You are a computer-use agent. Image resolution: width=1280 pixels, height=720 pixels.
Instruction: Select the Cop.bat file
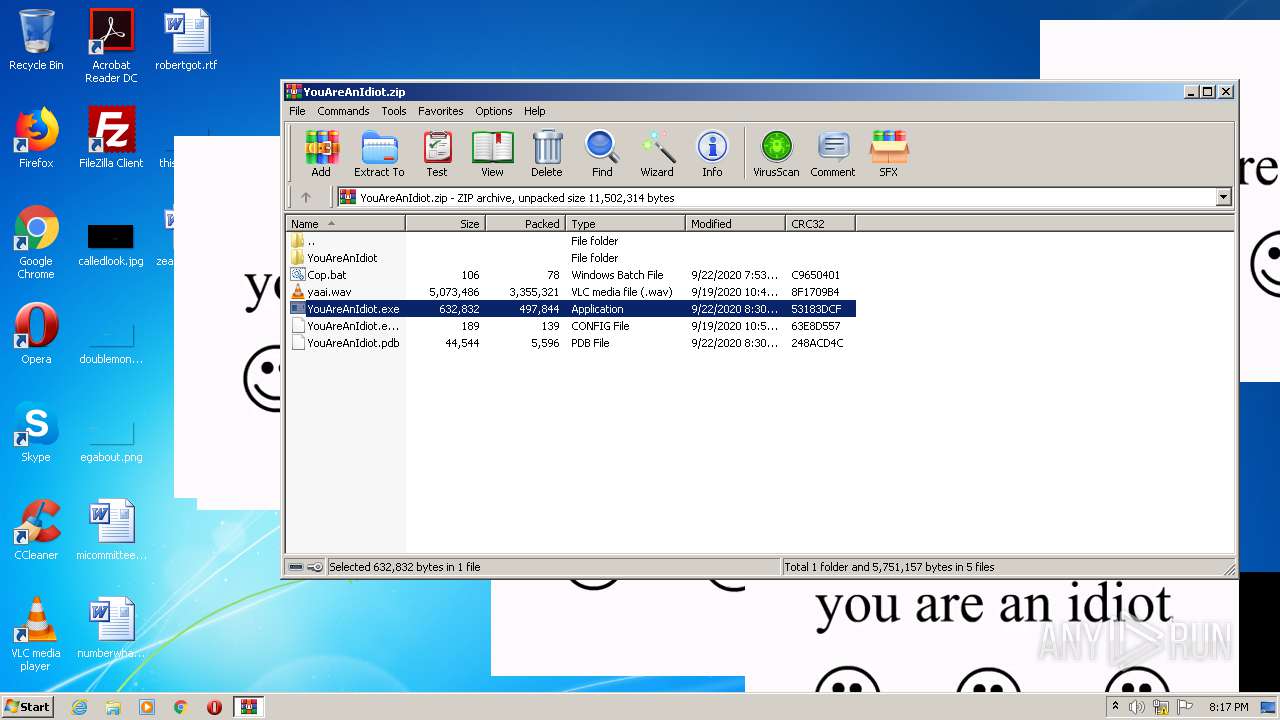pos(571,275)
